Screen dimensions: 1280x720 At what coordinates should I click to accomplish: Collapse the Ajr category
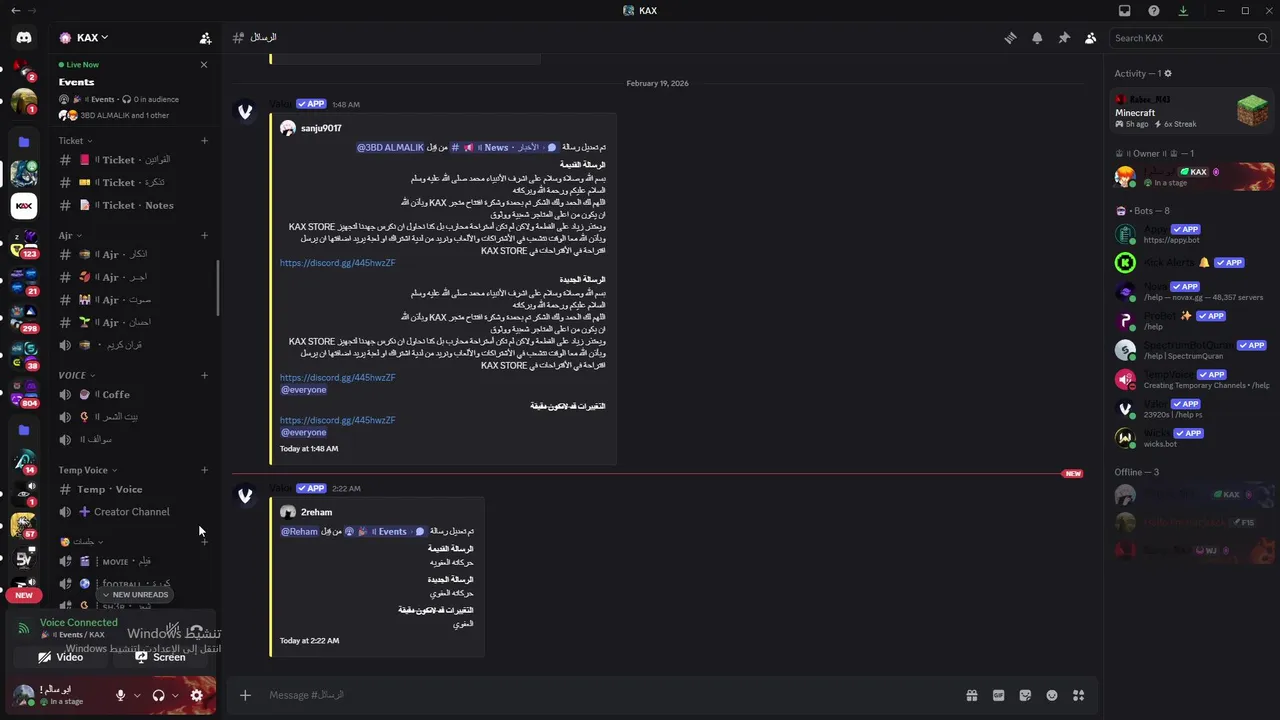[x=69, y=236]
